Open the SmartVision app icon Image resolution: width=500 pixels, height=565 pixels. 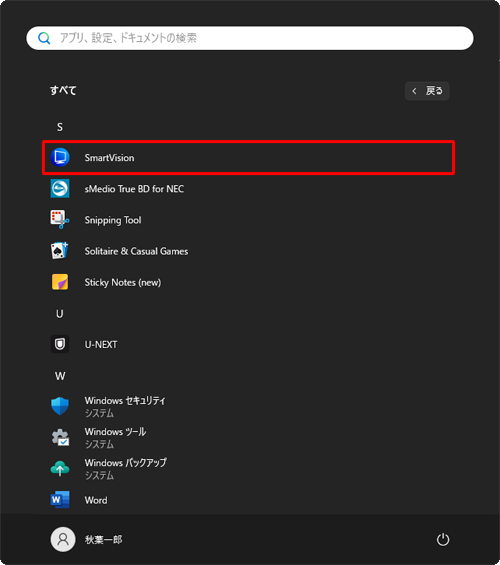pyautogui.click(x=60, y=157)
